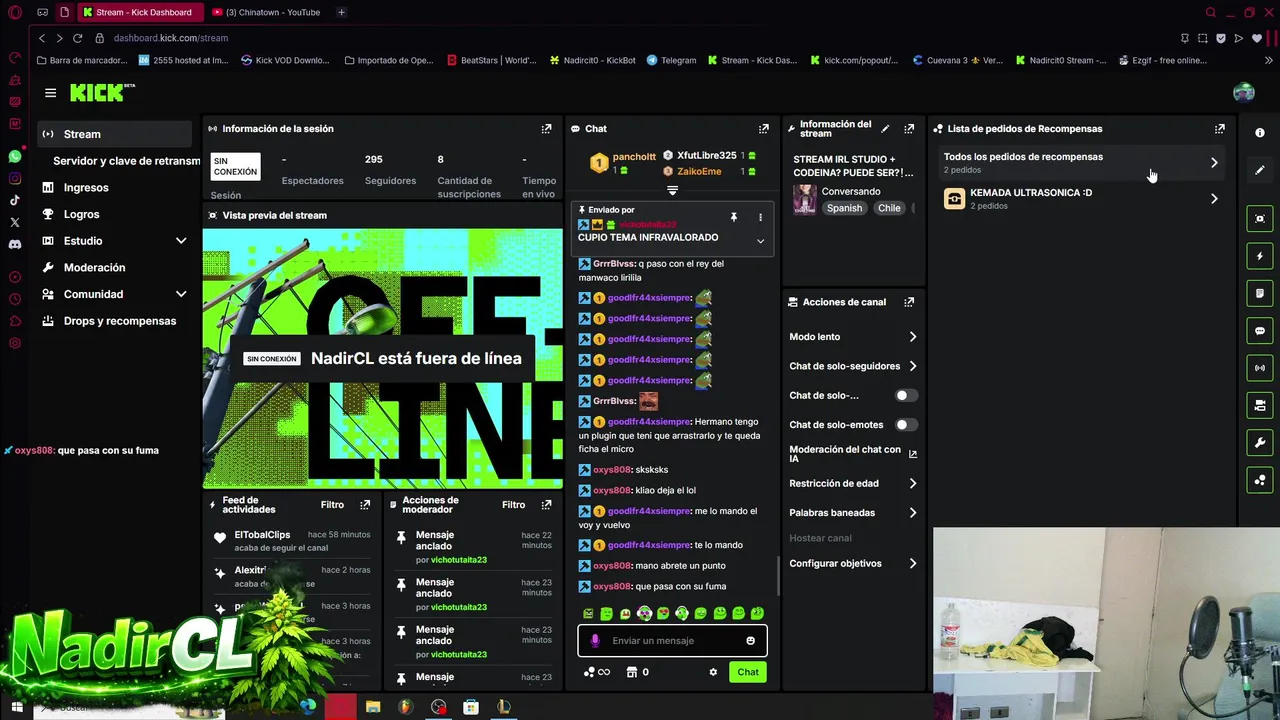Collapse the chat leaderboard arrow
The width and height of the screenshot is (1280, 720).
pyautogui.click(x=672, y=190)
